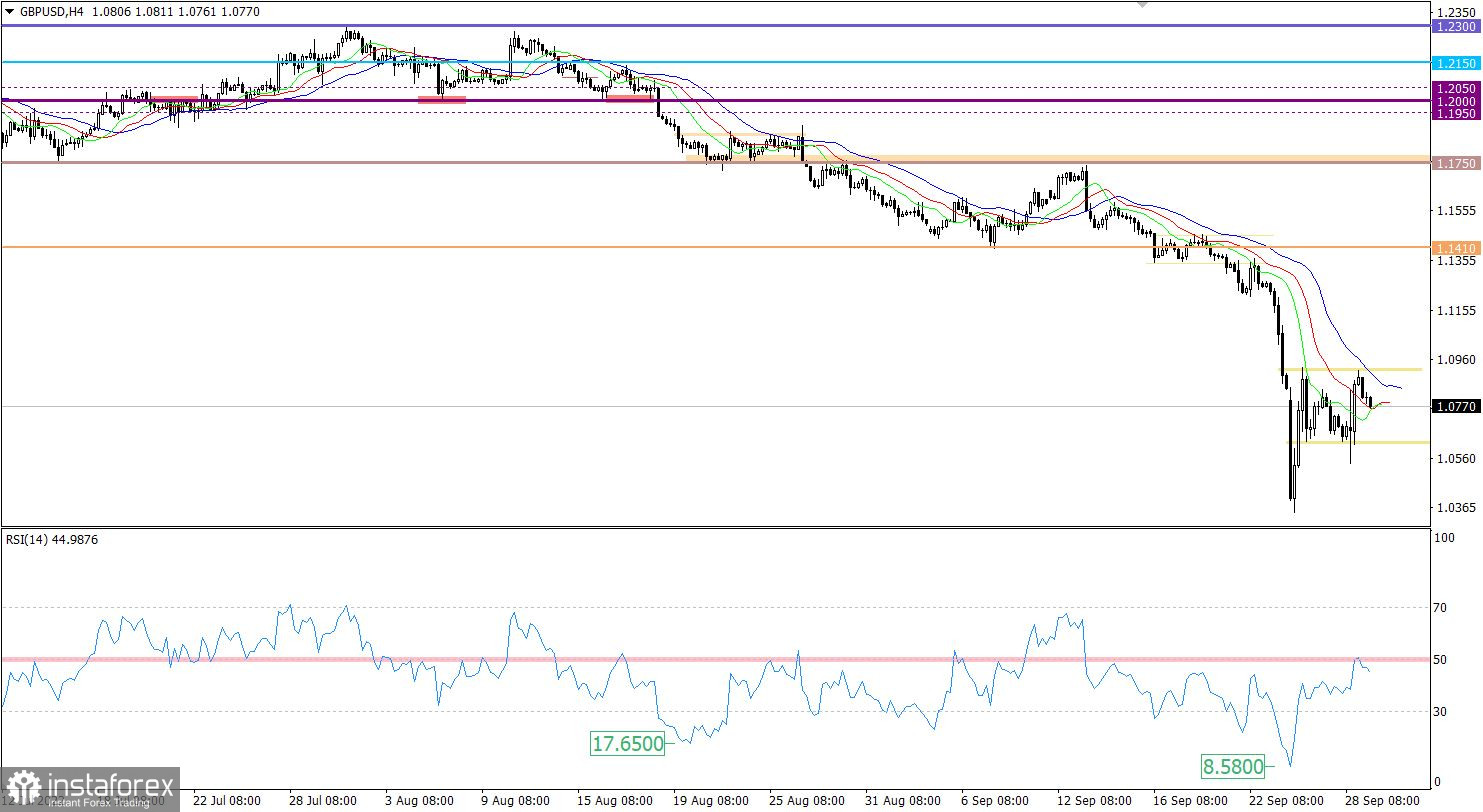
Task: Click the 9 Aug 08:00 time label
Action: (x=514, y=801)
